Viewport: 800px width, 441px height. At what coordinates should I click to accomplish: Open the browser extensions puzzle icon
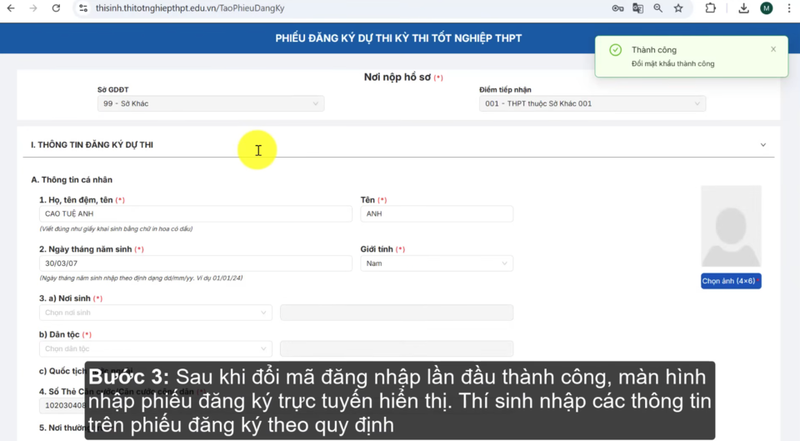[710, 8]
